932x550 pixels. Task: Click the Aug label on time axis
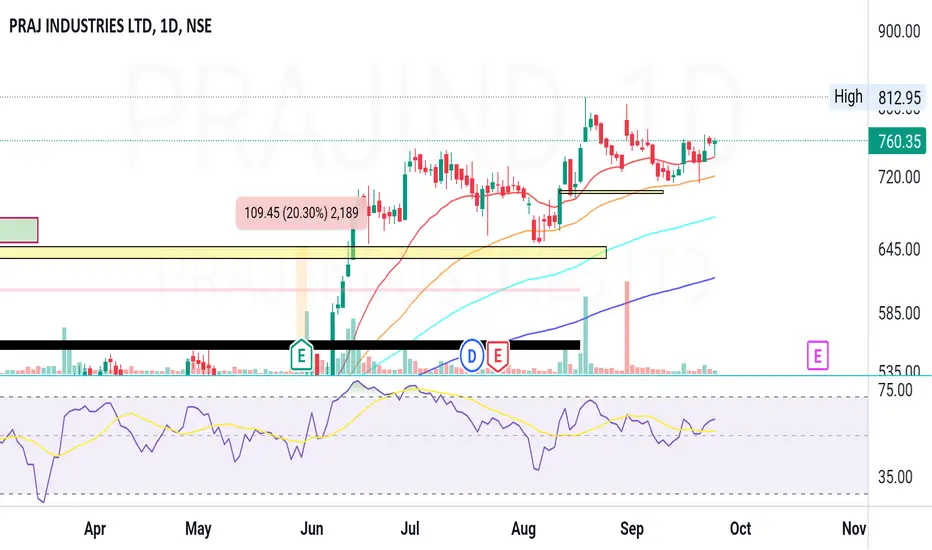(524, 528)
